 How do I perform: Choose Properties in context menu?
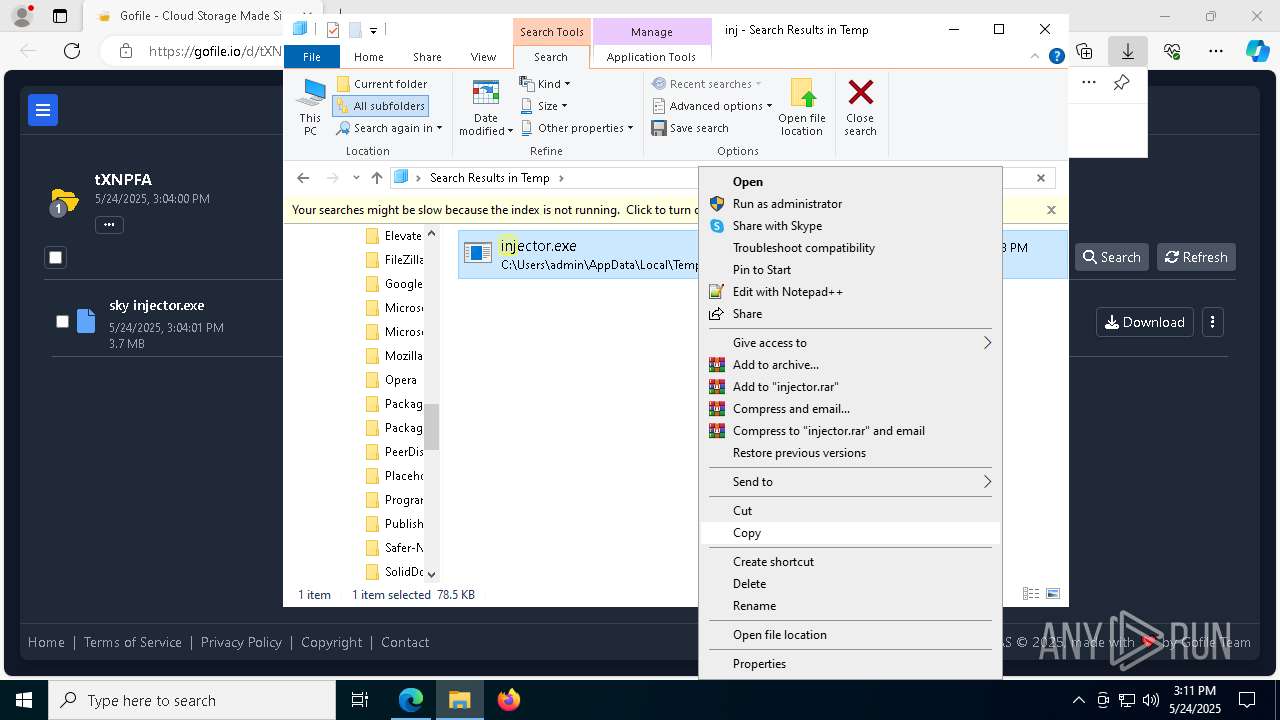coord(759,664)
